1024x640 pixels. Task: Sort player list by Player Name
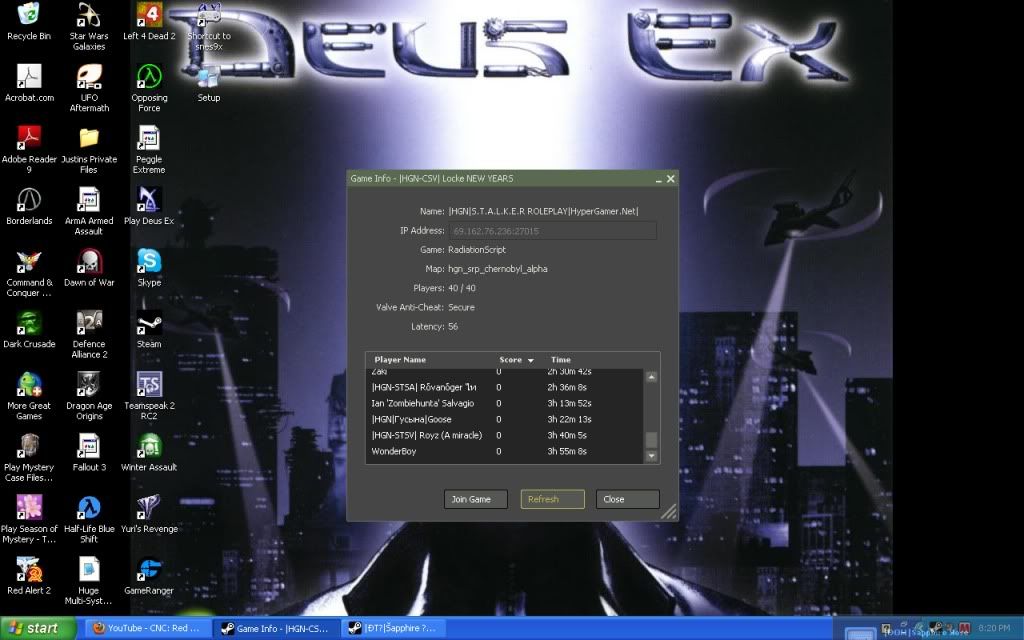[x=400, y=360]
